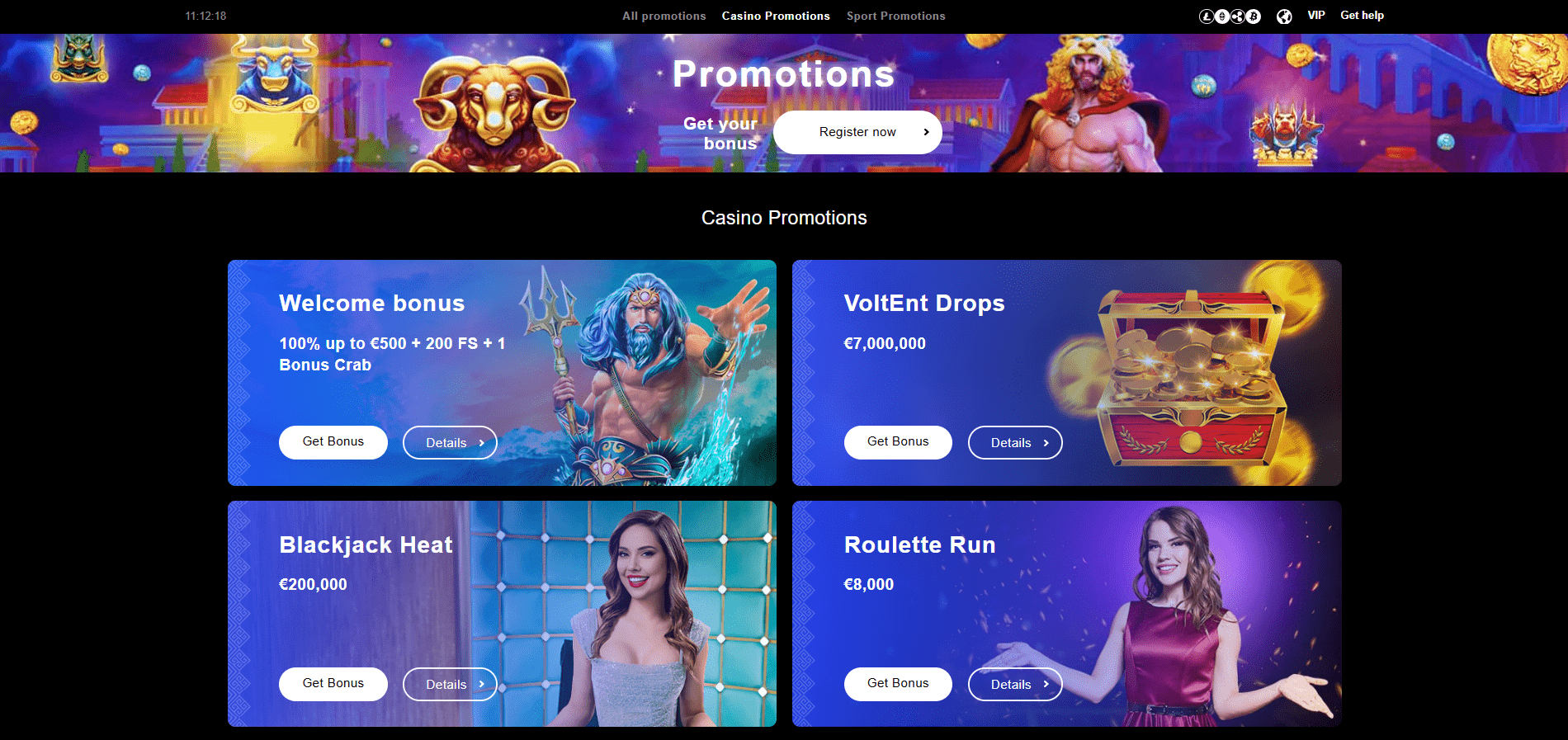Switch to All promotions tab
This screenshot has width=1568, height=740.
pos(664,16)
